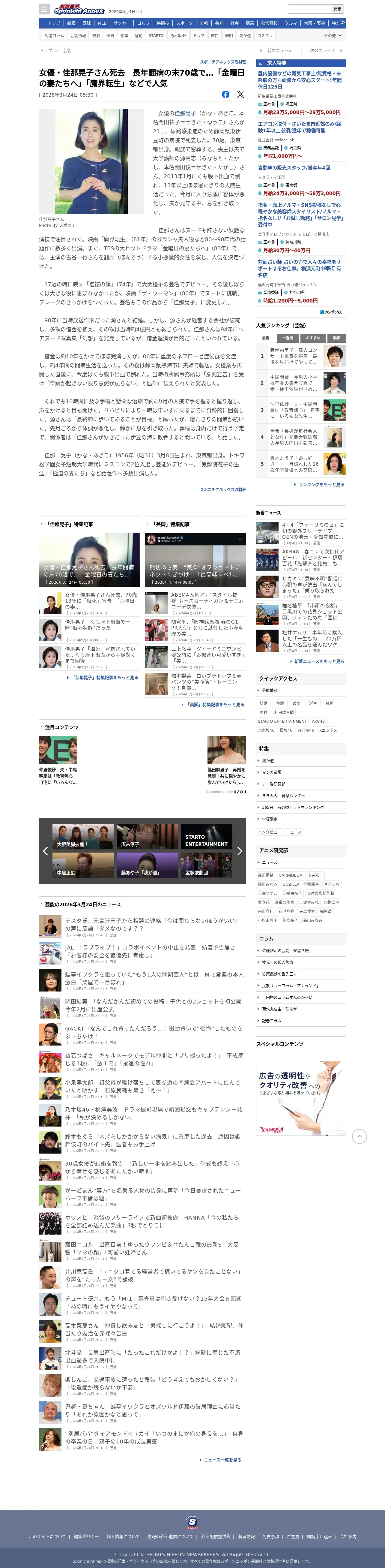The height and width of the screenshot is (1568, 385).
Task: Click the back-to-top arrow button
Action: click(360, 1136)
